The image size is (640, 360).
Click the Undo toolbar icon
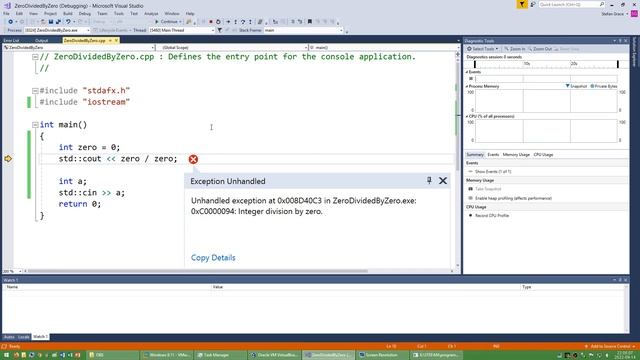(x=68, y=22)
